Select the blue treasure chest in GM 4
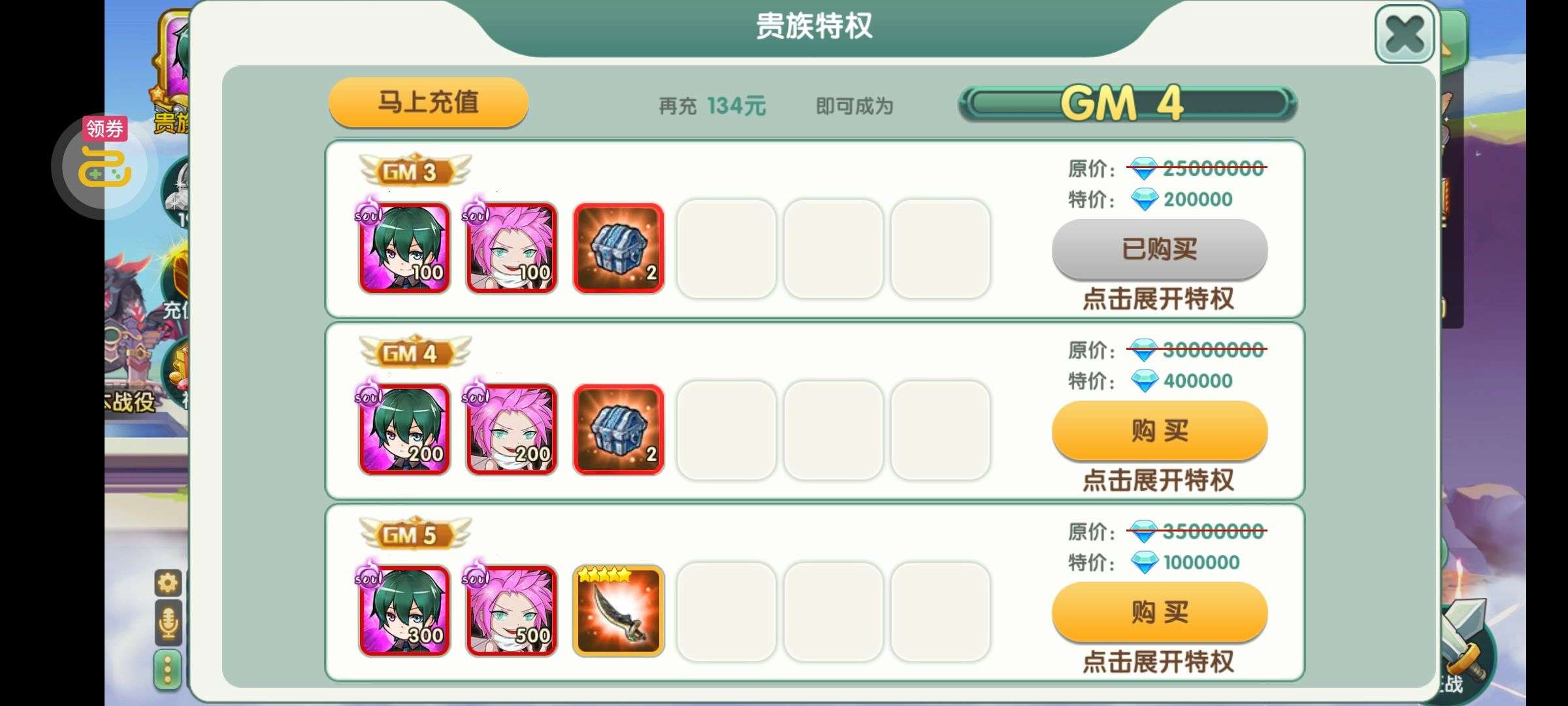This screenshot has height=706, width=1568. pos(619,429)
